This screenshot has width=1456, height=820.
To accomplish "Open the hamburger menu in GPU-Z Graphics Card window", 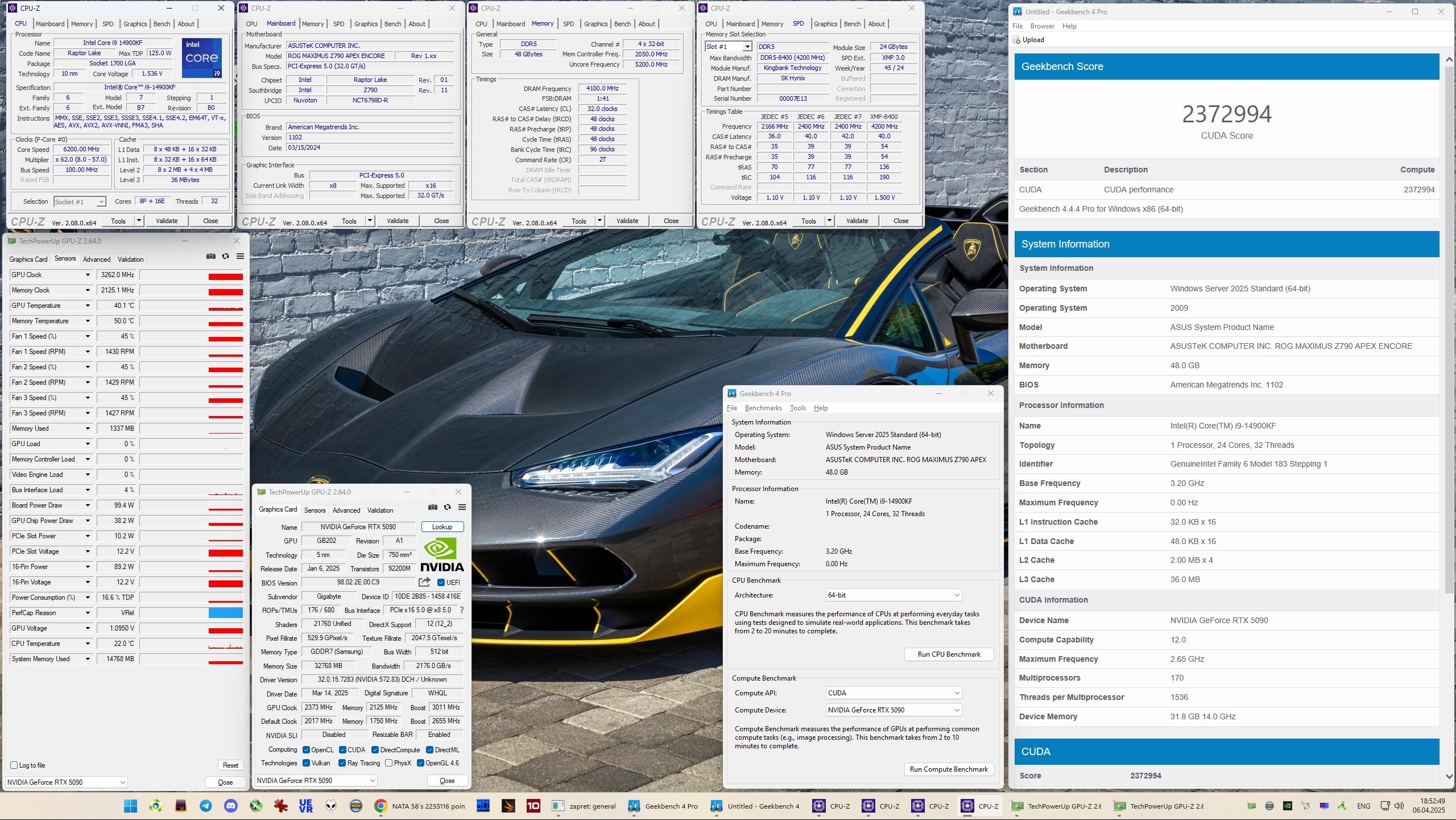I will click(462, 507).
